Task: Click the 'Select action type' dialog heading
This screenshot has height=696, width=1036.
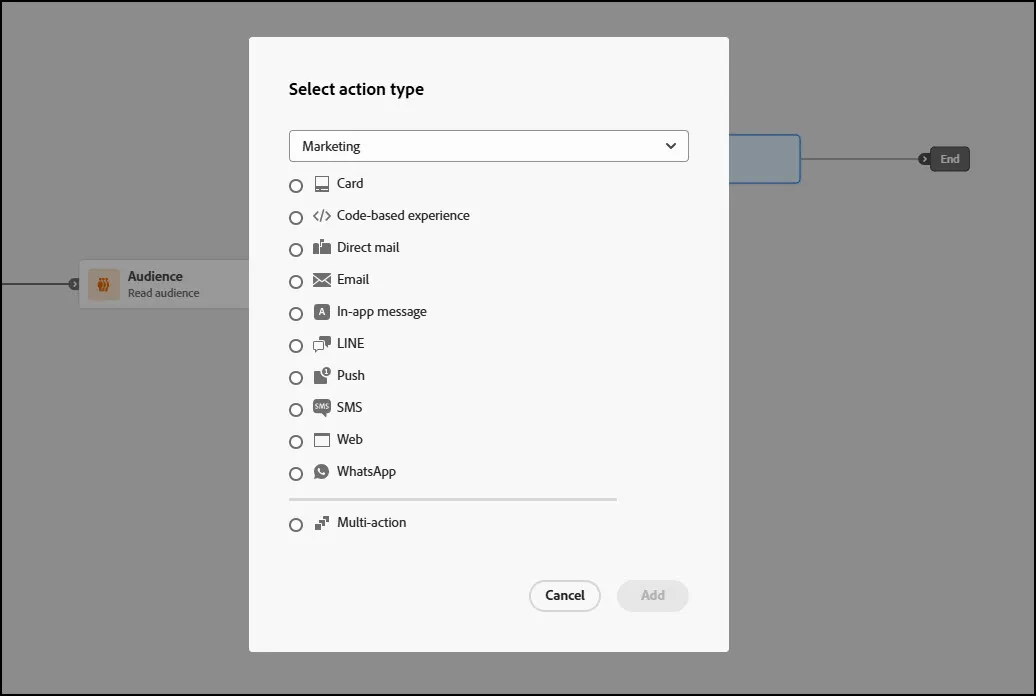Action: coord(356,89)
